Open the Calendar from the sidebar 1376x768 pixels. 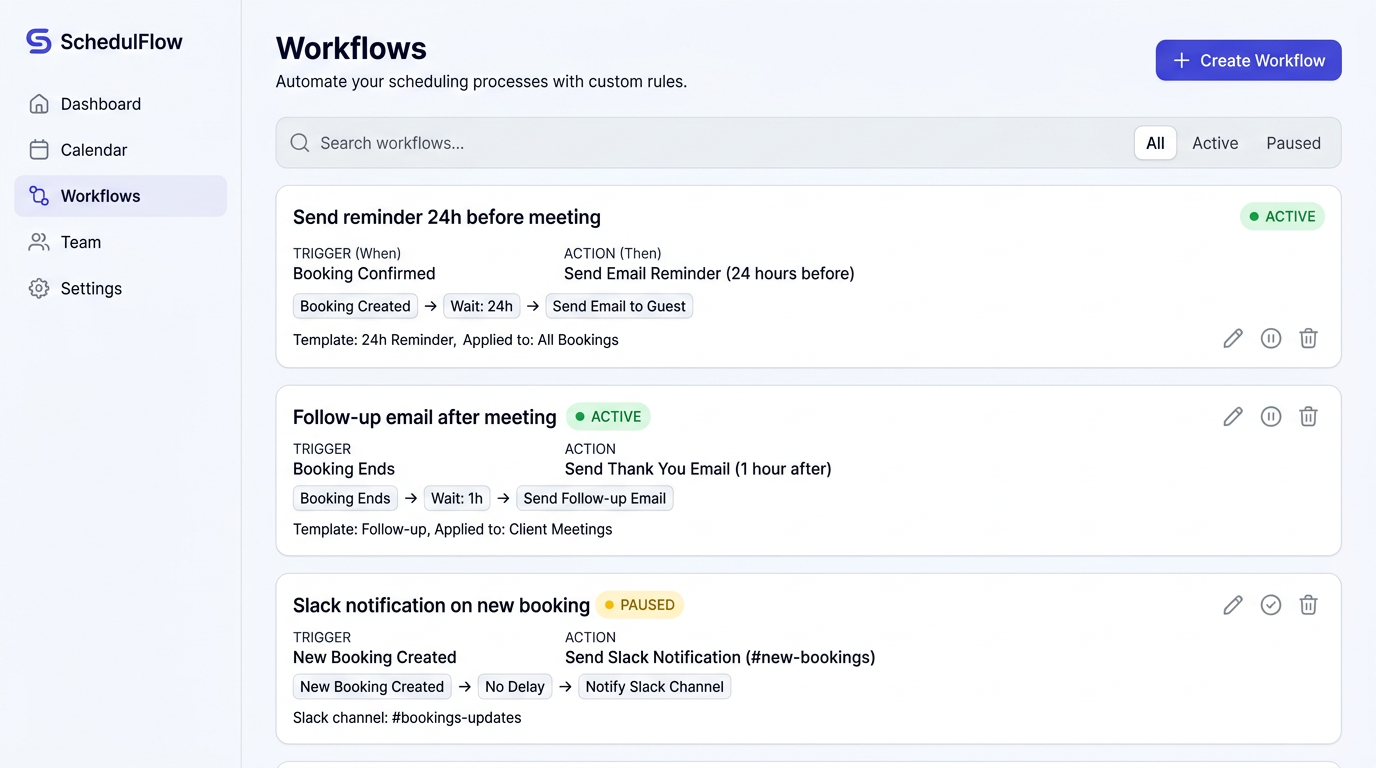pyautogui.click(x=93, y=149)
